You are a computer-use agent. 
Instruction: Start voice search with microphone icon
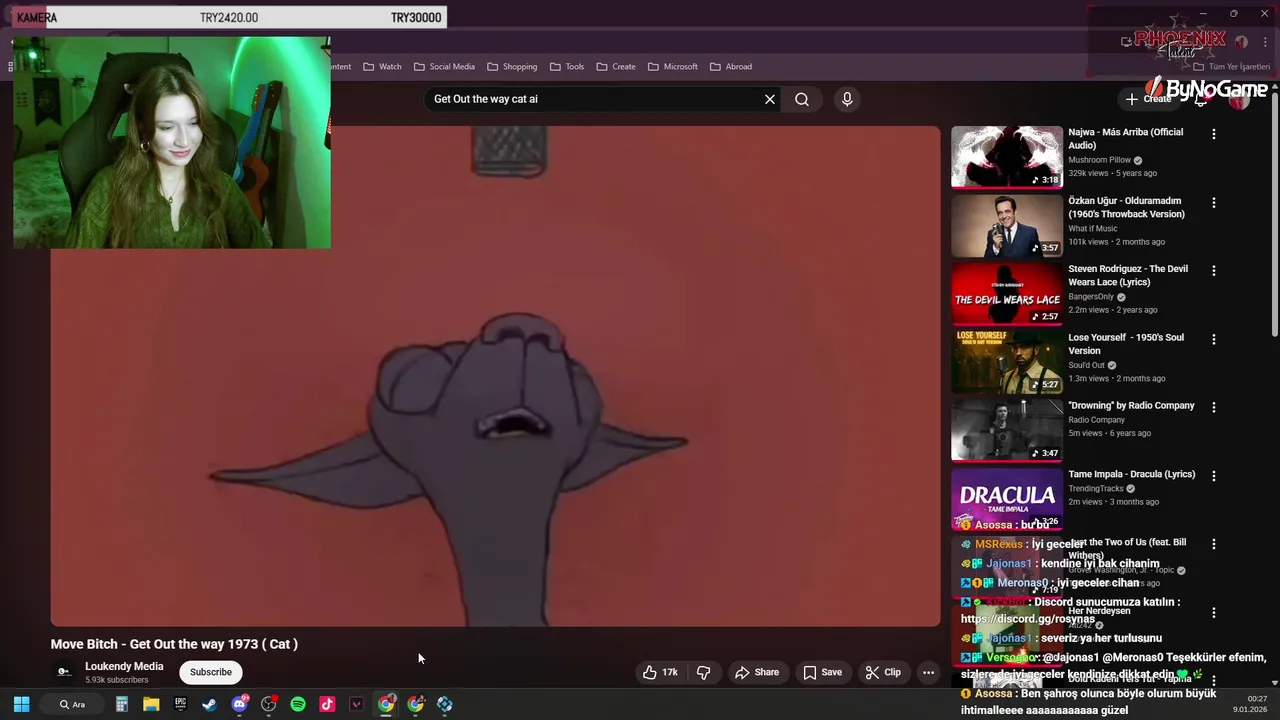(x=847, y=99)
